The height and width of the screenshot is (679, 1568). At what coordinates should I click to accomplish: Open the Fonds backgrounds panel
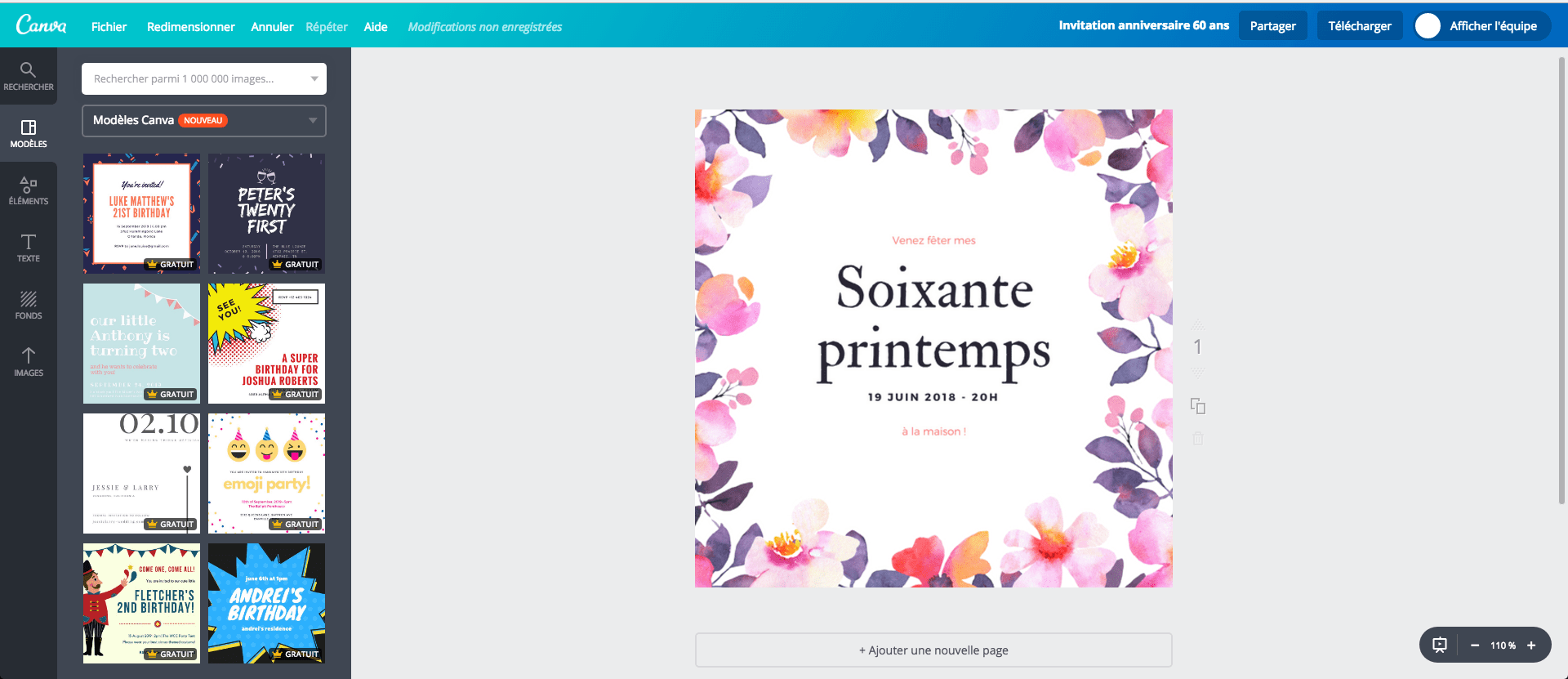(29, 305)
